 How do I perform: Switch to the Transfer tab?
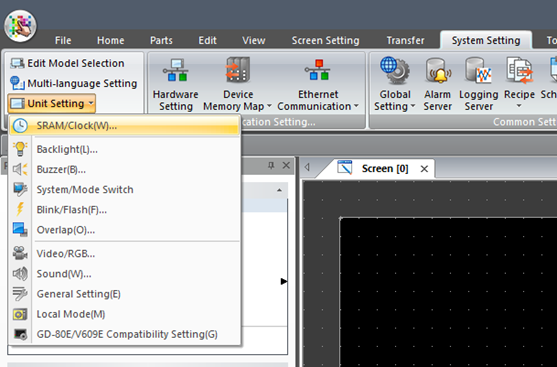(405, 41)
